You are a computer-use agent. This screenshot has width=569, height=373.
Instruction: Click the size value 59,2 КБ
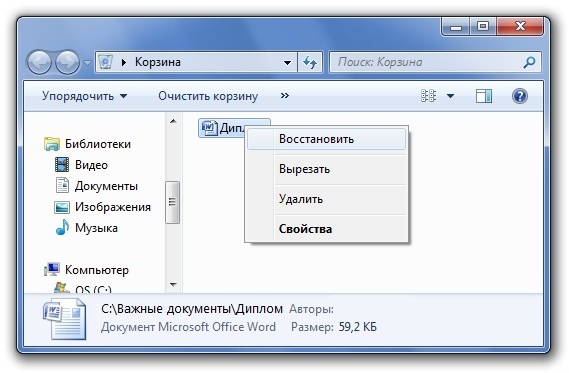(358, 327)
